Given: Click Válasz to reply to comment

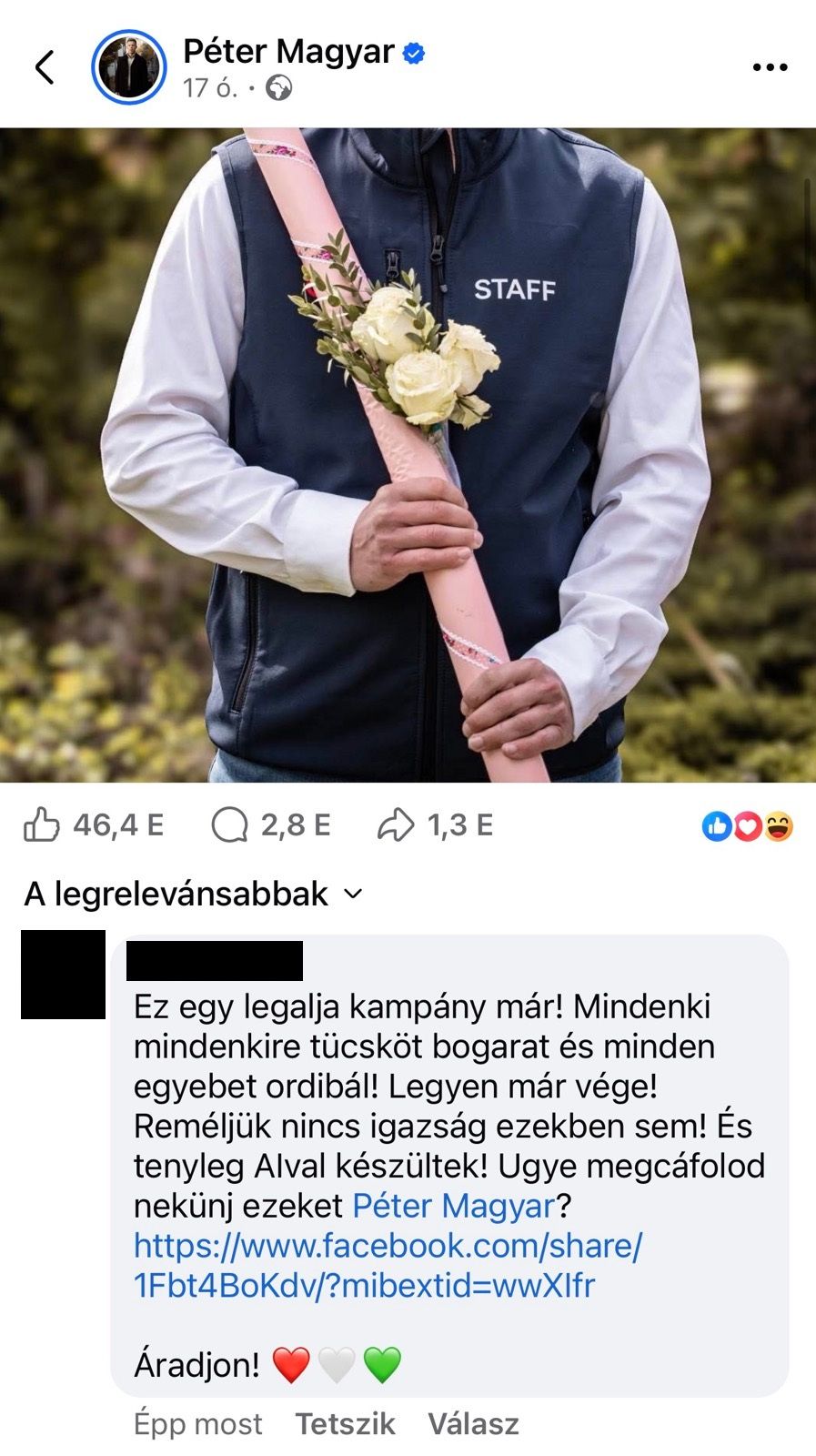Looking at the screenshot, I should point(473,1423).
